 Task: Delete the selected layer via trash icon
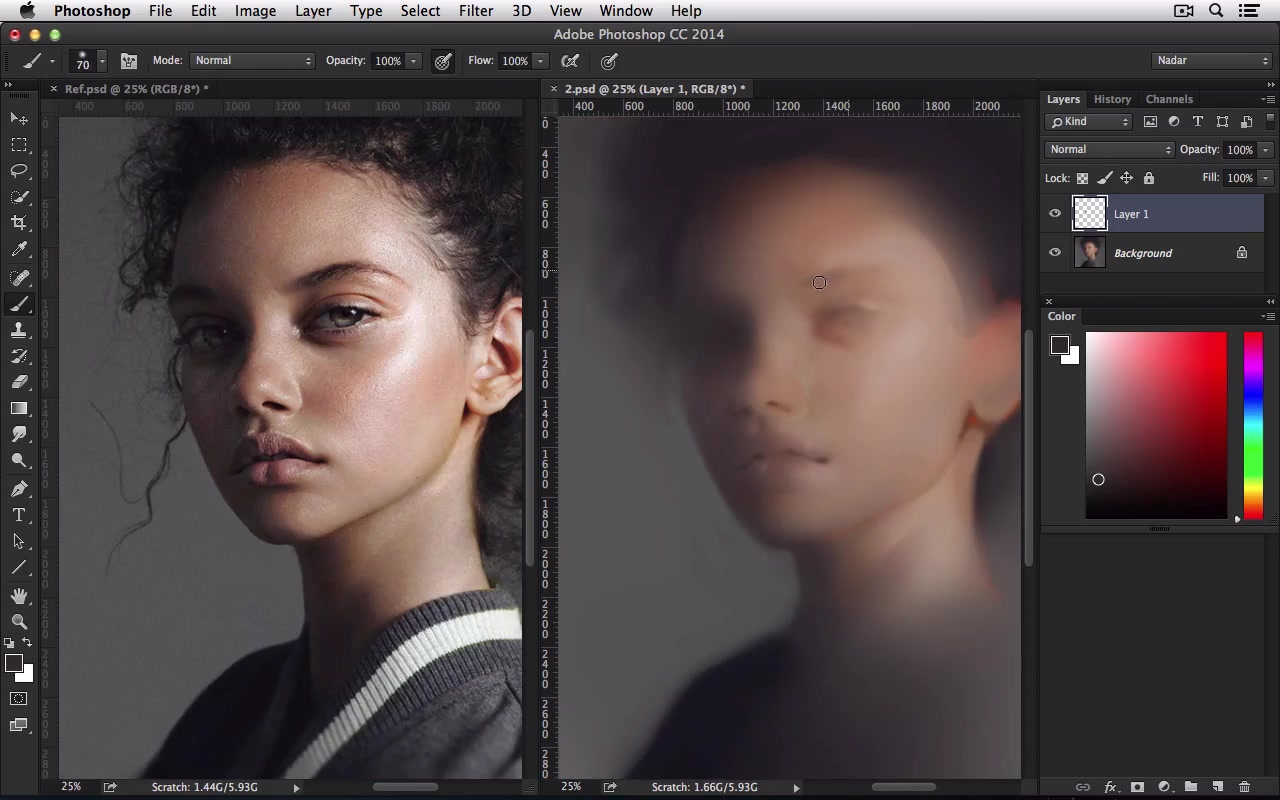1245,787
